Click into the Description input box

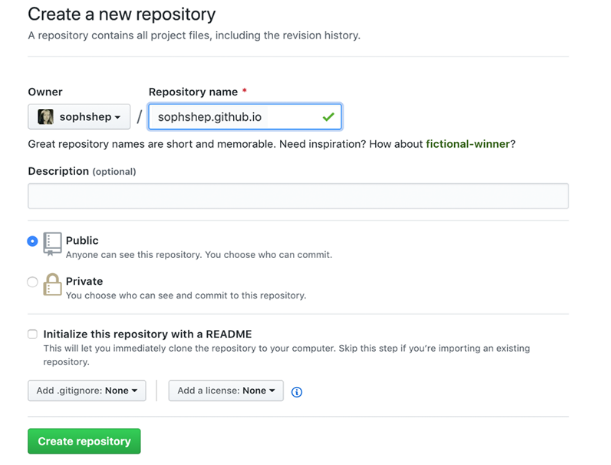[x=298, y=196]
